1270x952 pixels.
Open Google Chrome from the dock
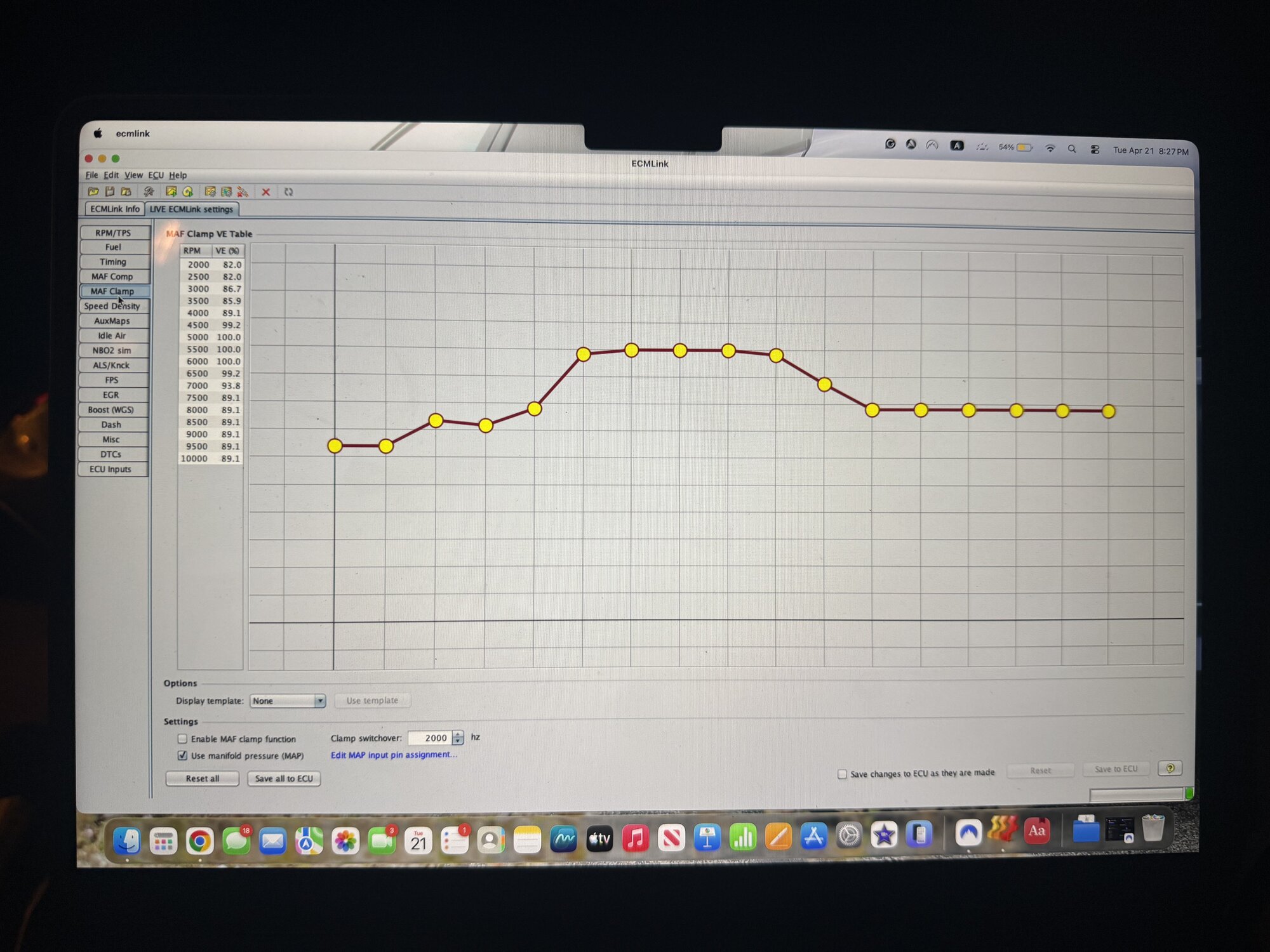[x=199, y=842]
